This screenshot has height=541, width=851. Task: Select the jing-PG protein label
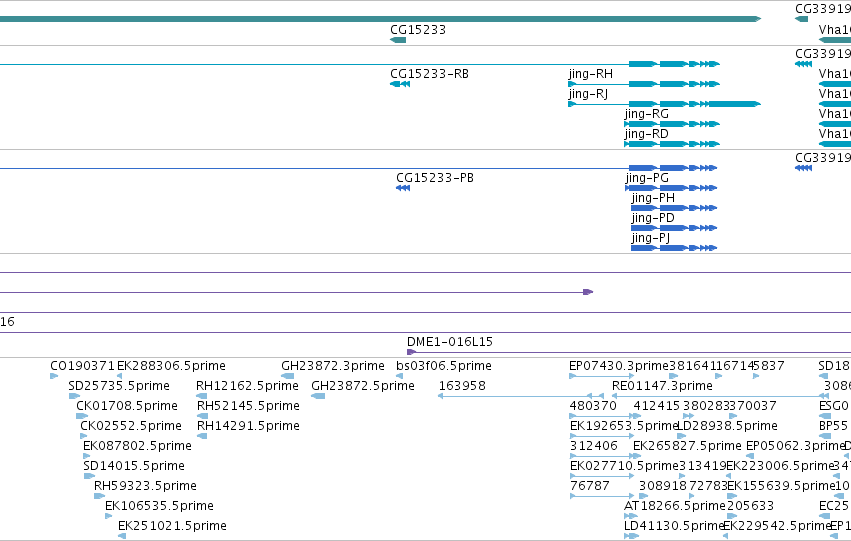pyautogui.click(x=647, y=178)
